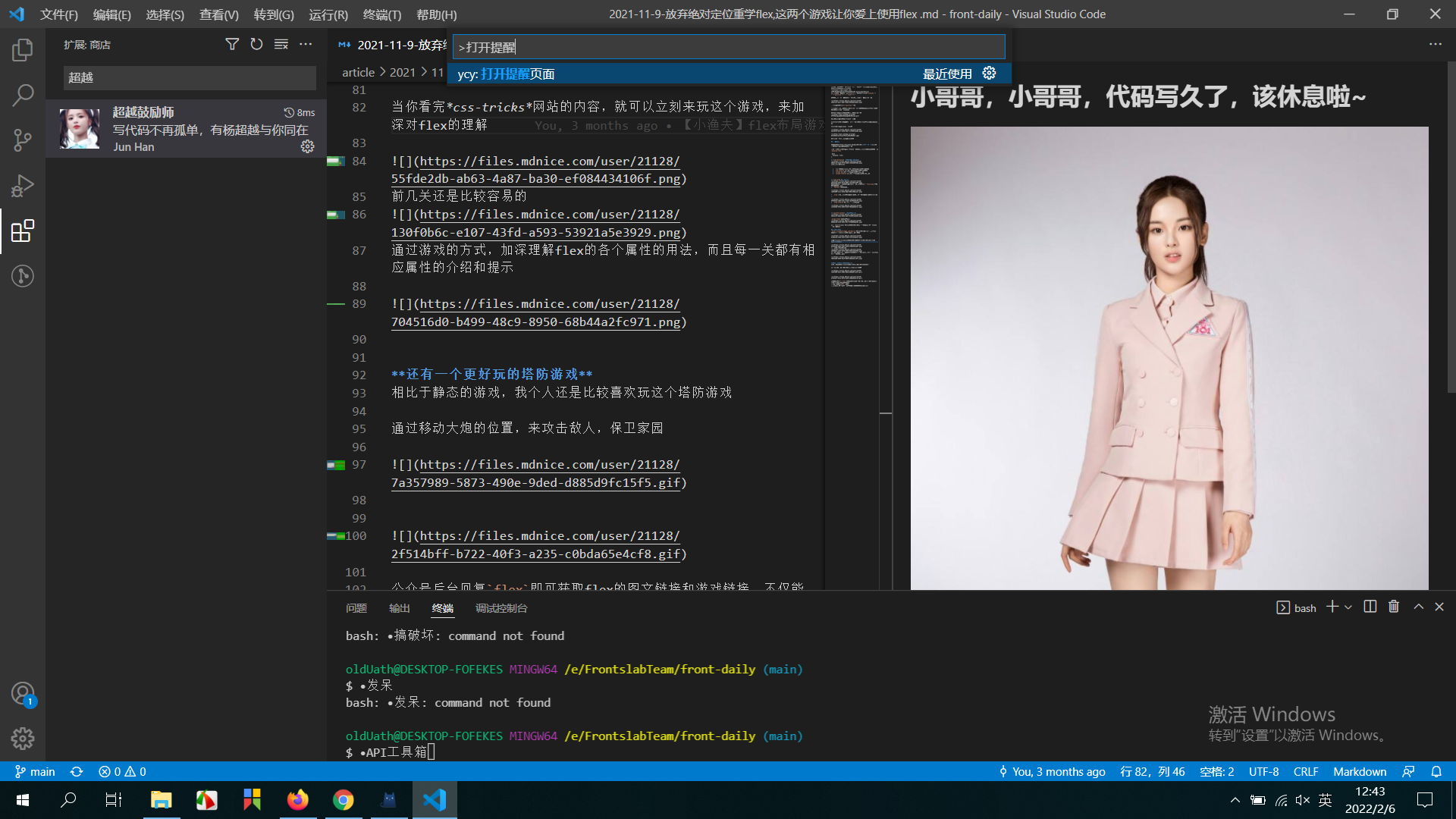
Task: Expand the new terminal launch profile dropdown
Action: 1348,607
